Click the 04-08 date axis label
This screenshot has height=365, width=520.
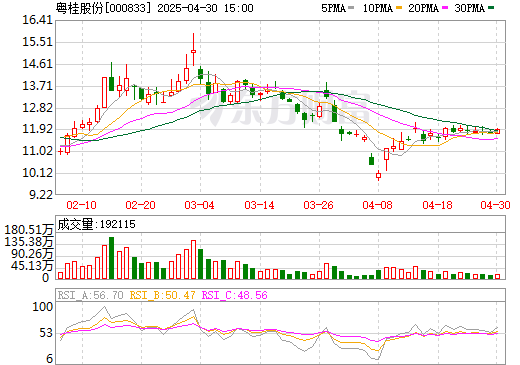click(x=378, y=205)
